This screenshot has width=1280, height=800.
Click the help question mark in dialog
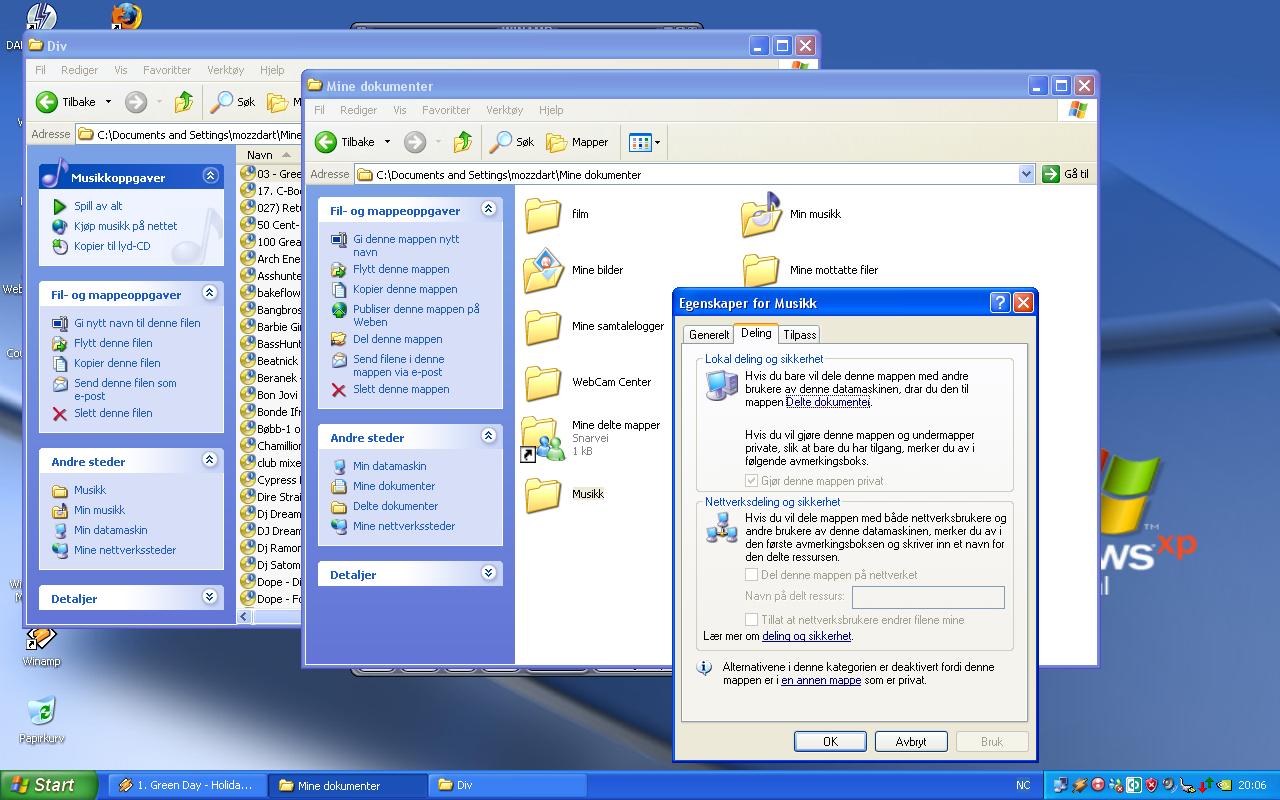click(999, 303)
